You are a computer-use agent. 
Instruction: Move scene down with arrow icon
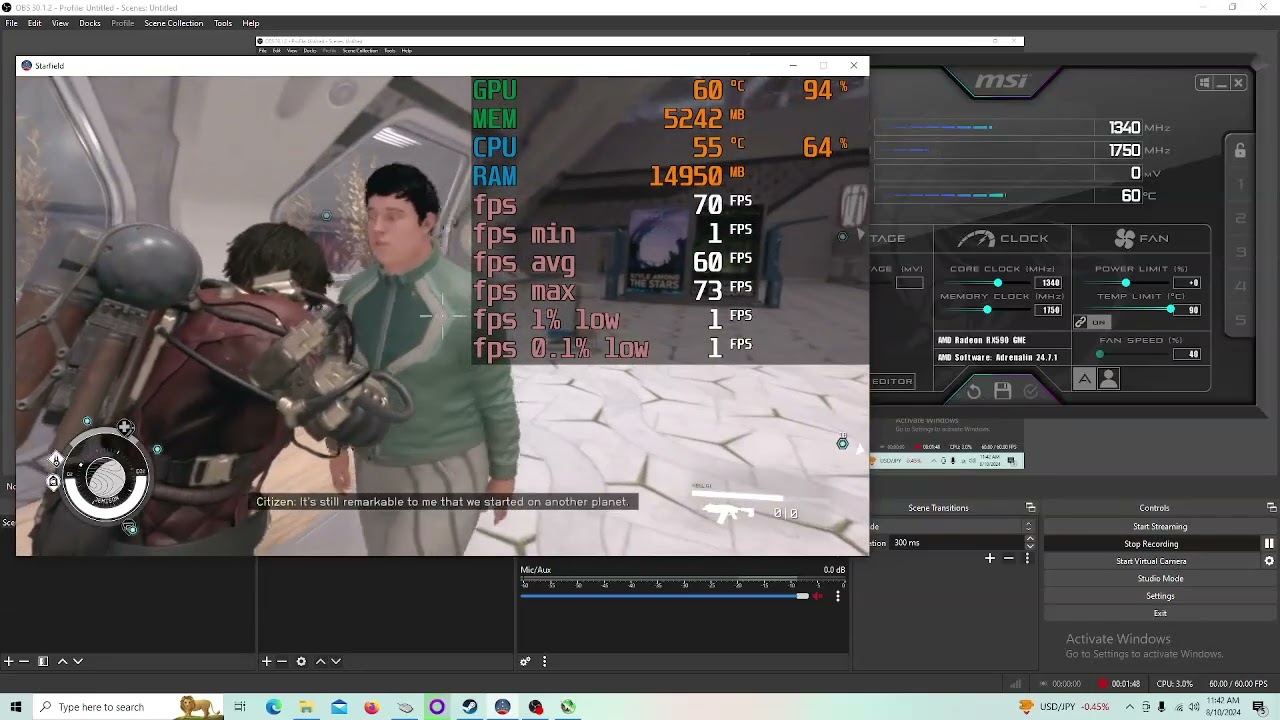[78, 661]
